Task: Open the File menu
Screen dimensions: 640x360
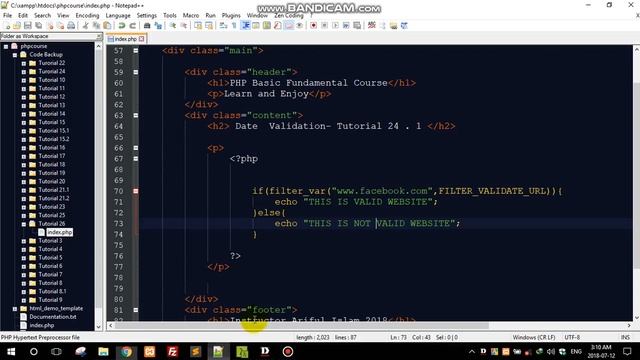Action: 7,16
